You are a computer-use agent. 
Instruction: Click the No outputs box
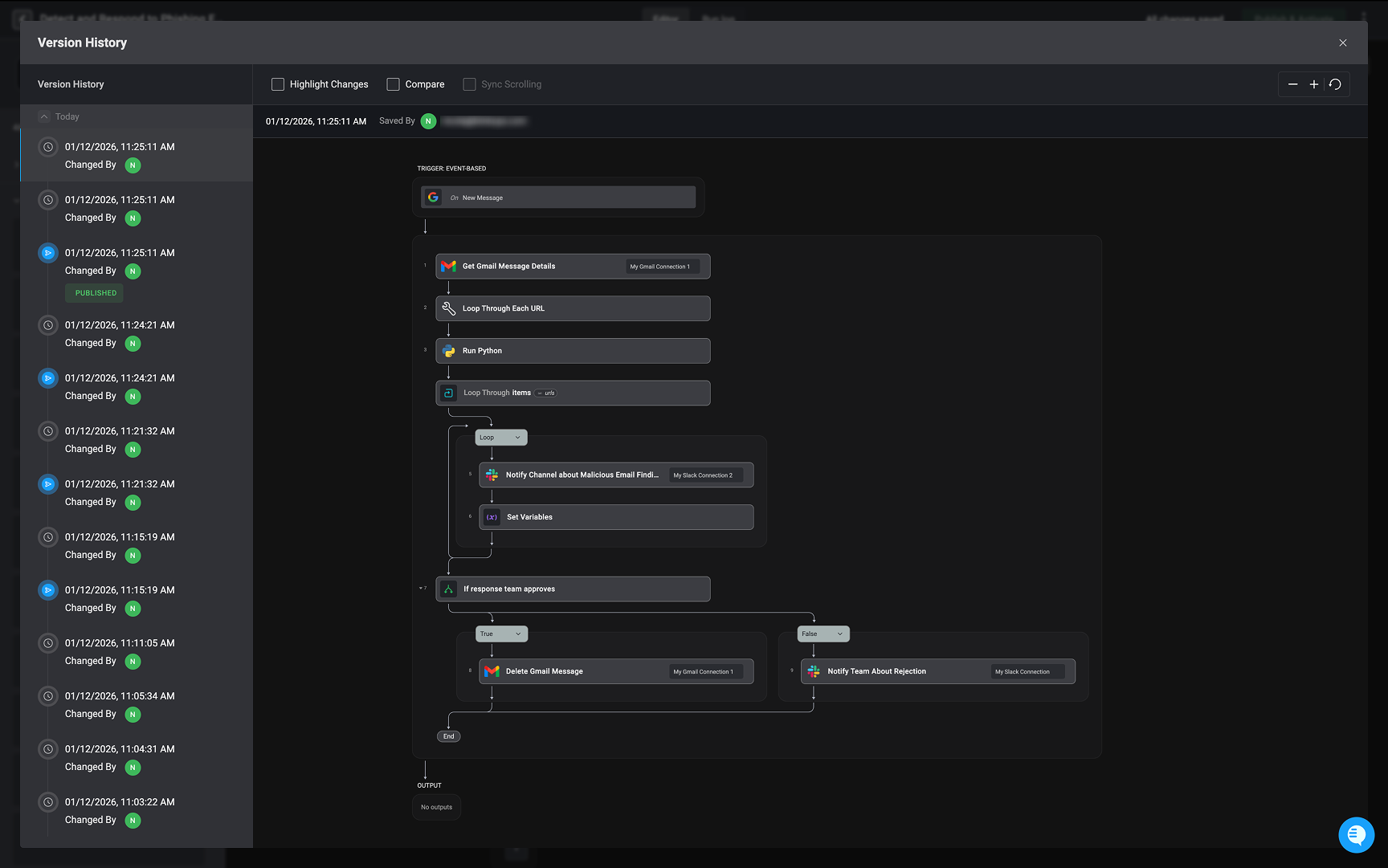point(436,807)
